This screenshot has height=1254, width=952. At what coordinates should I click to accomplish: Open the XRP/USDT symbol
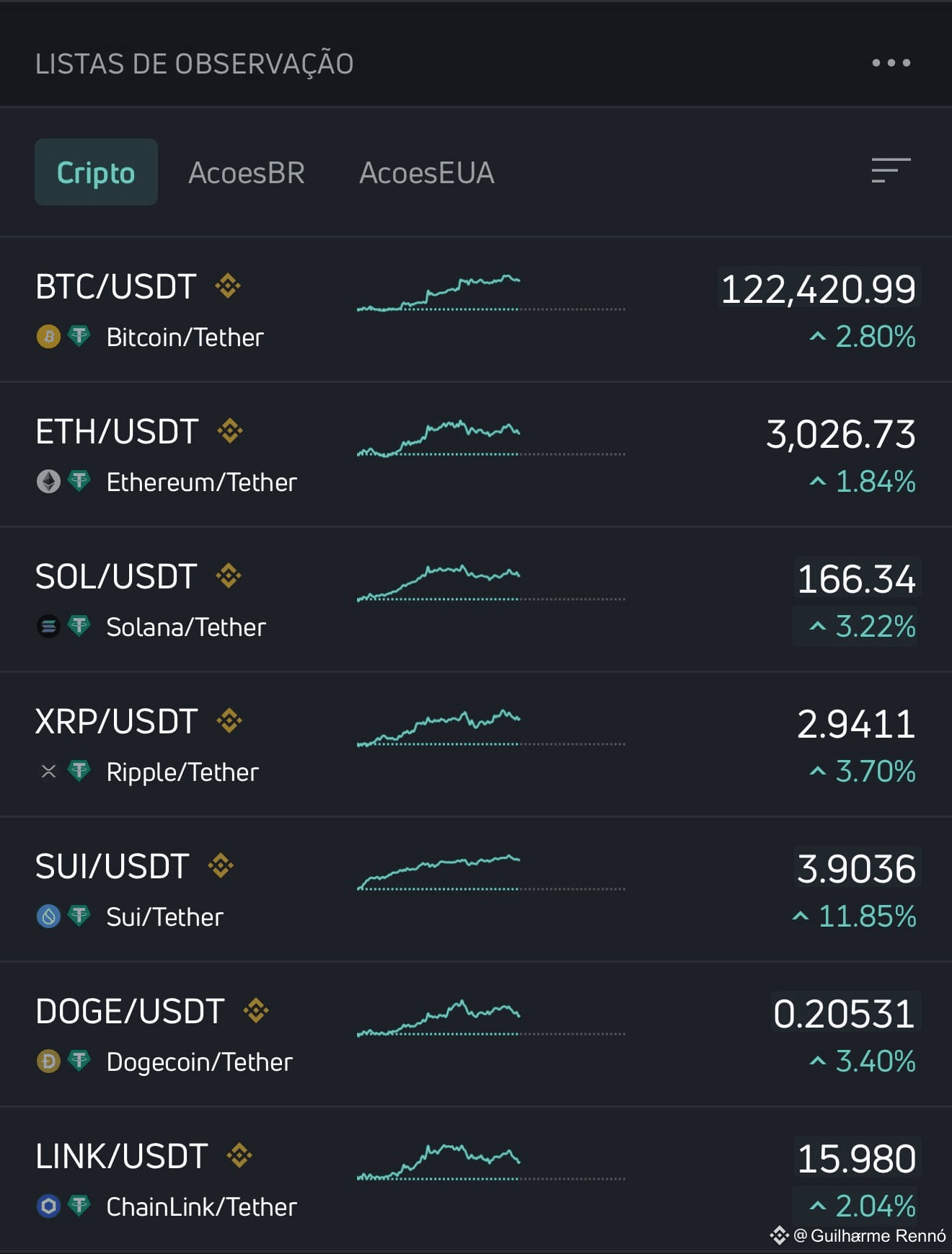(117, 722)
